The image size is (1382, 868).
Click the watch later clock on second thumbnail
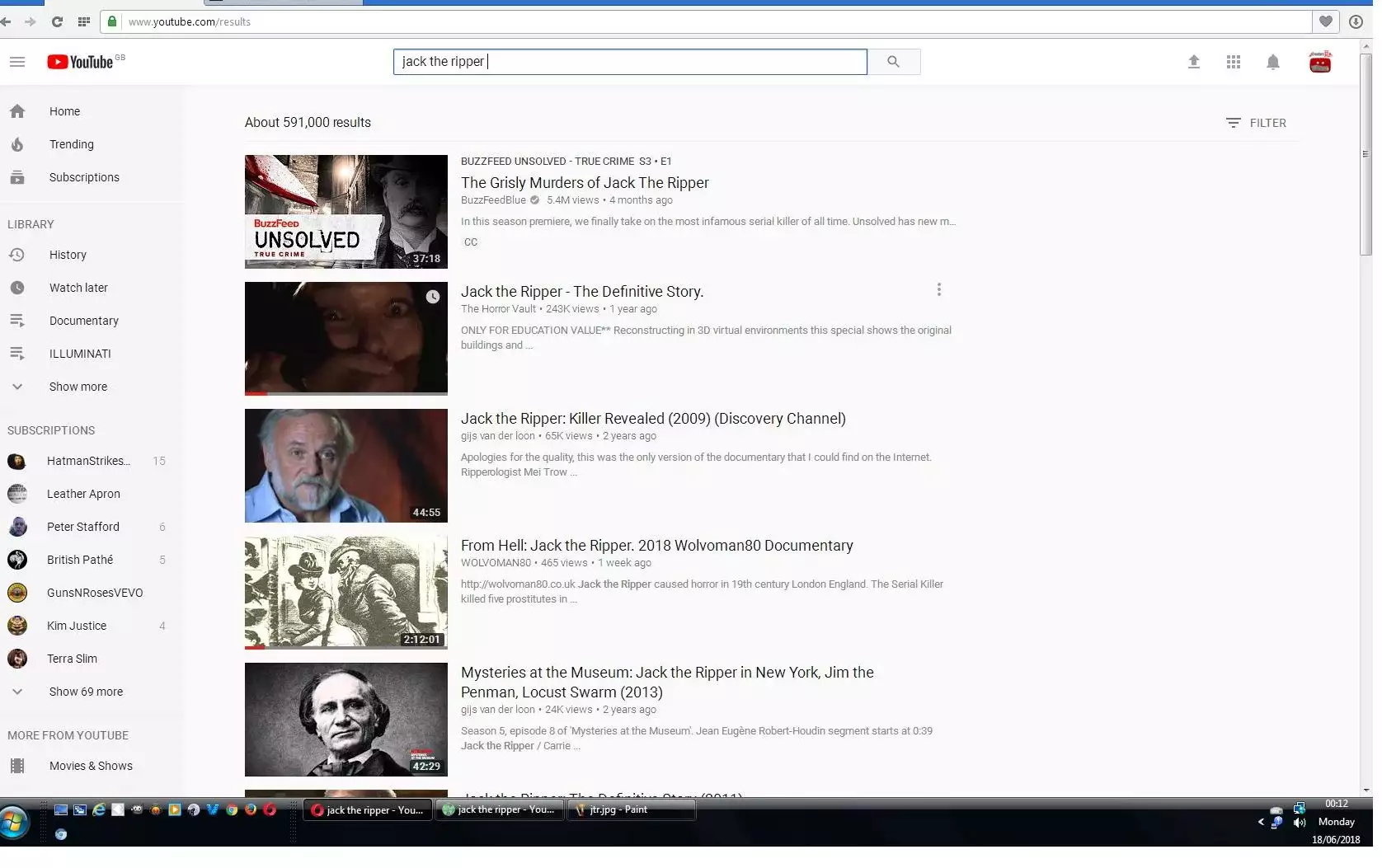click(x=433, y=297)
